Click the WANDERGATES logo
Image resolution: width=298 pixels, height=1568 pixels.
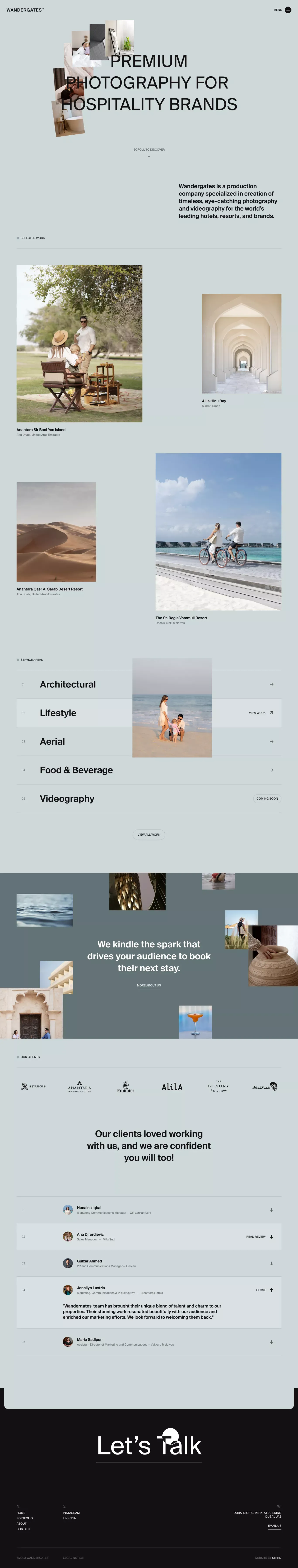coord(25,10)
